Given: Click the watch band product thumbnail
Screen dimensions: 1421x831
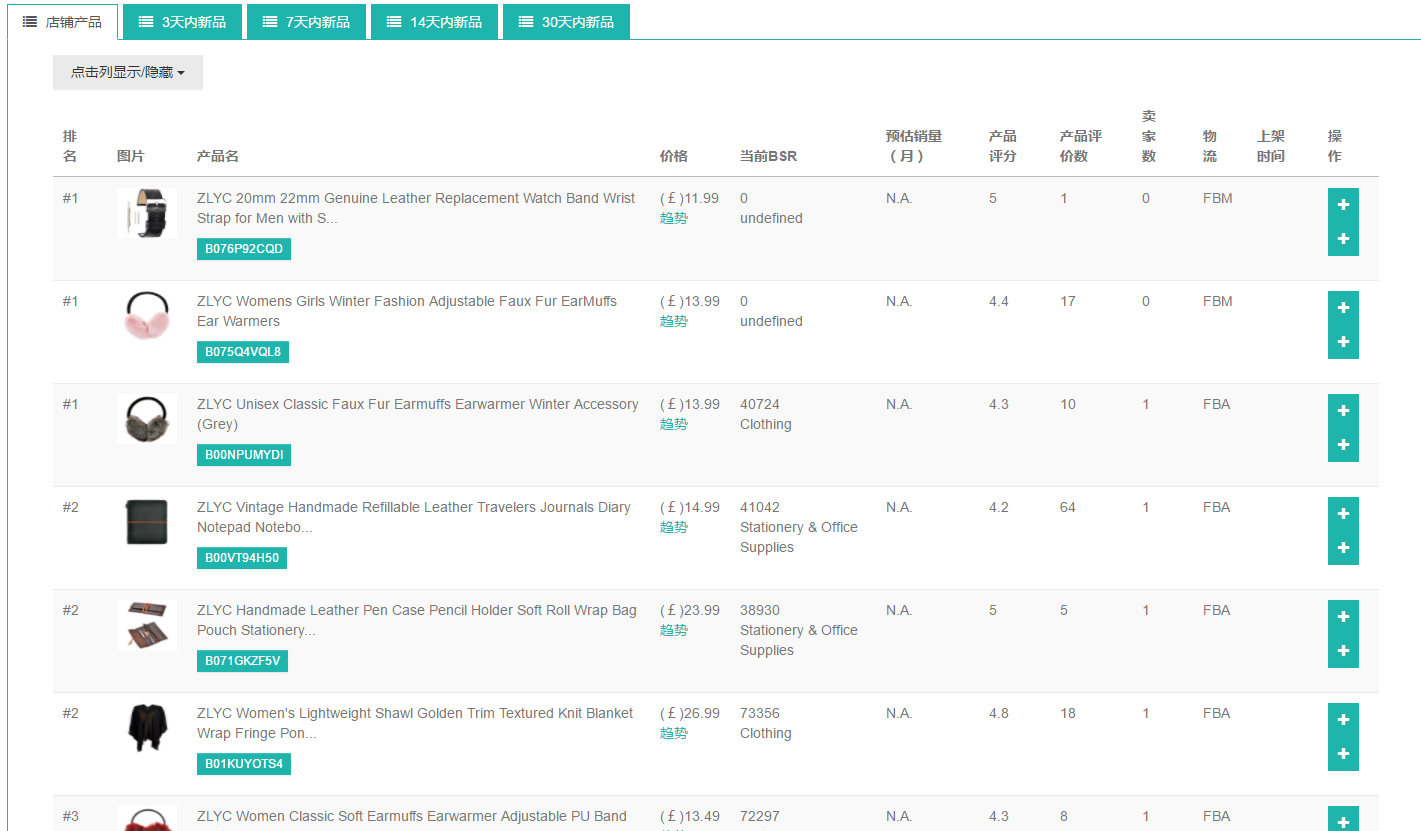Looking at the screenshot, I should click(147, 213).
